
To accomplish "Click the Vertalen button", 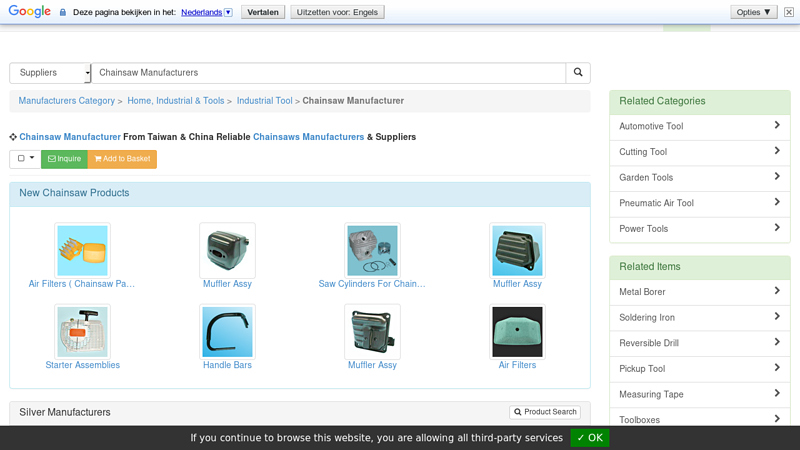I will (x=263, y=12).
